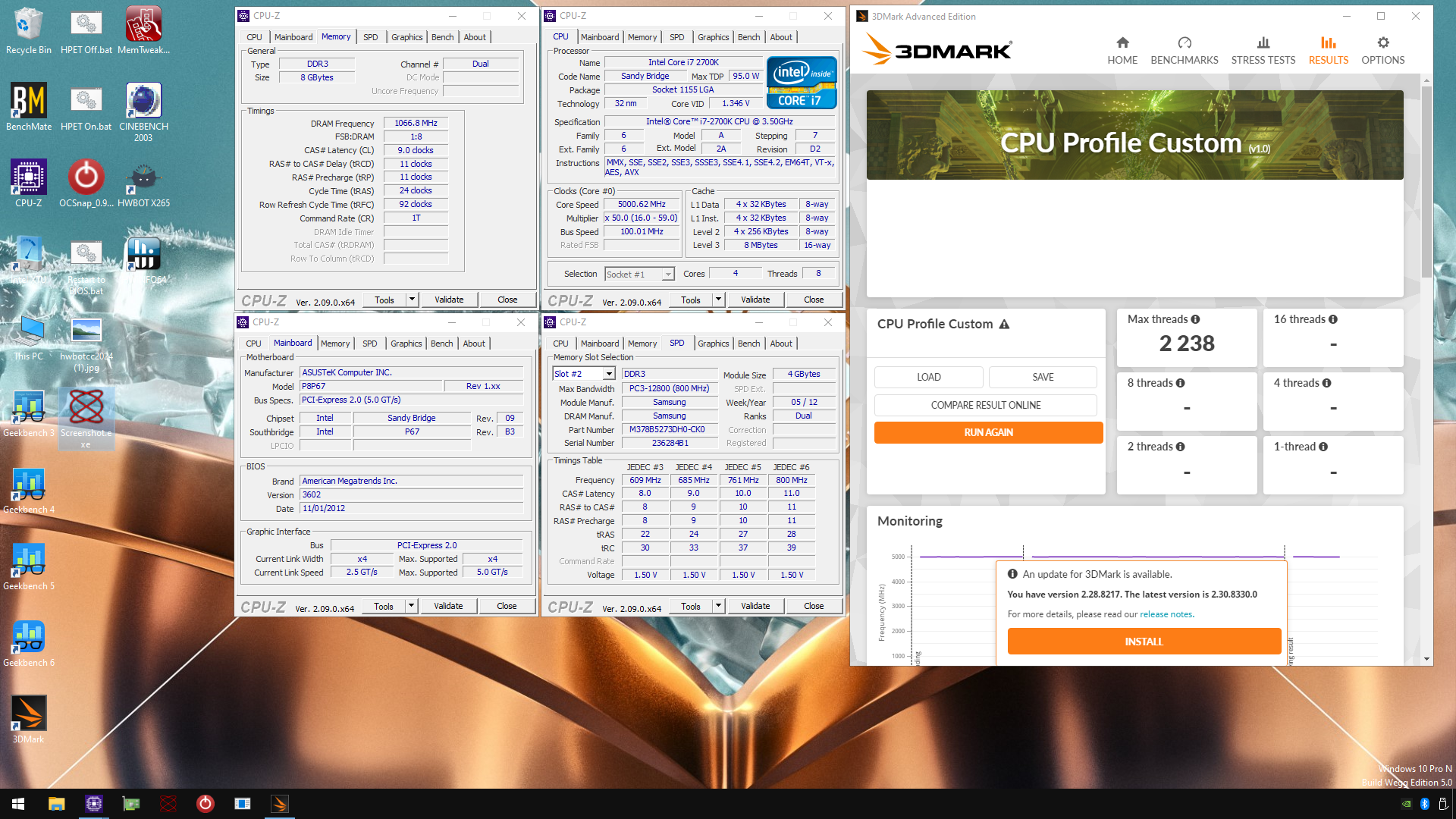Open the hwbotcc2024 (1).jpg file icon
The width and height of the screenshot is (1456, 819).
point(86,343)
